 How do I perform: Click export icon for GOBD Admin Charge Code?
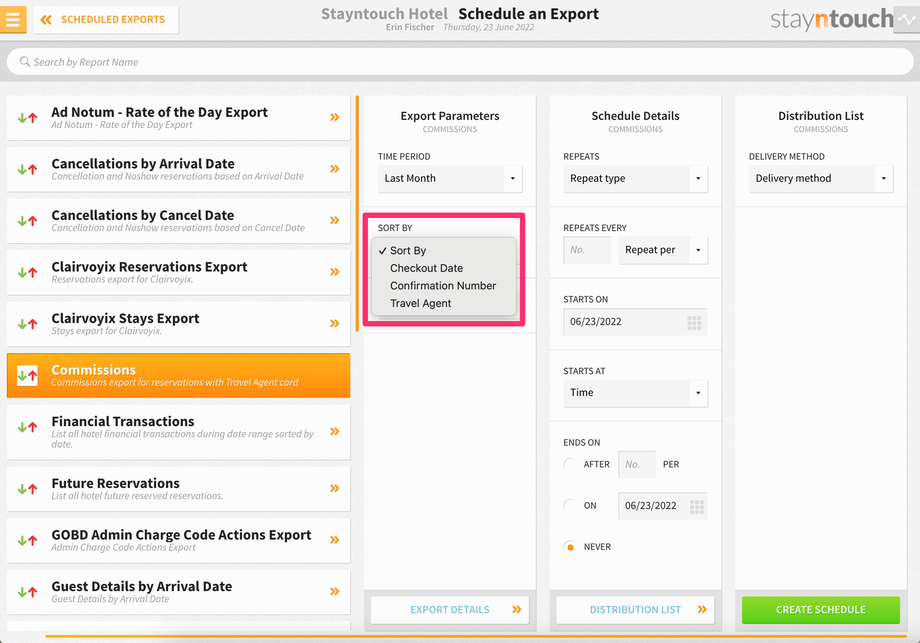click(27, 540)
